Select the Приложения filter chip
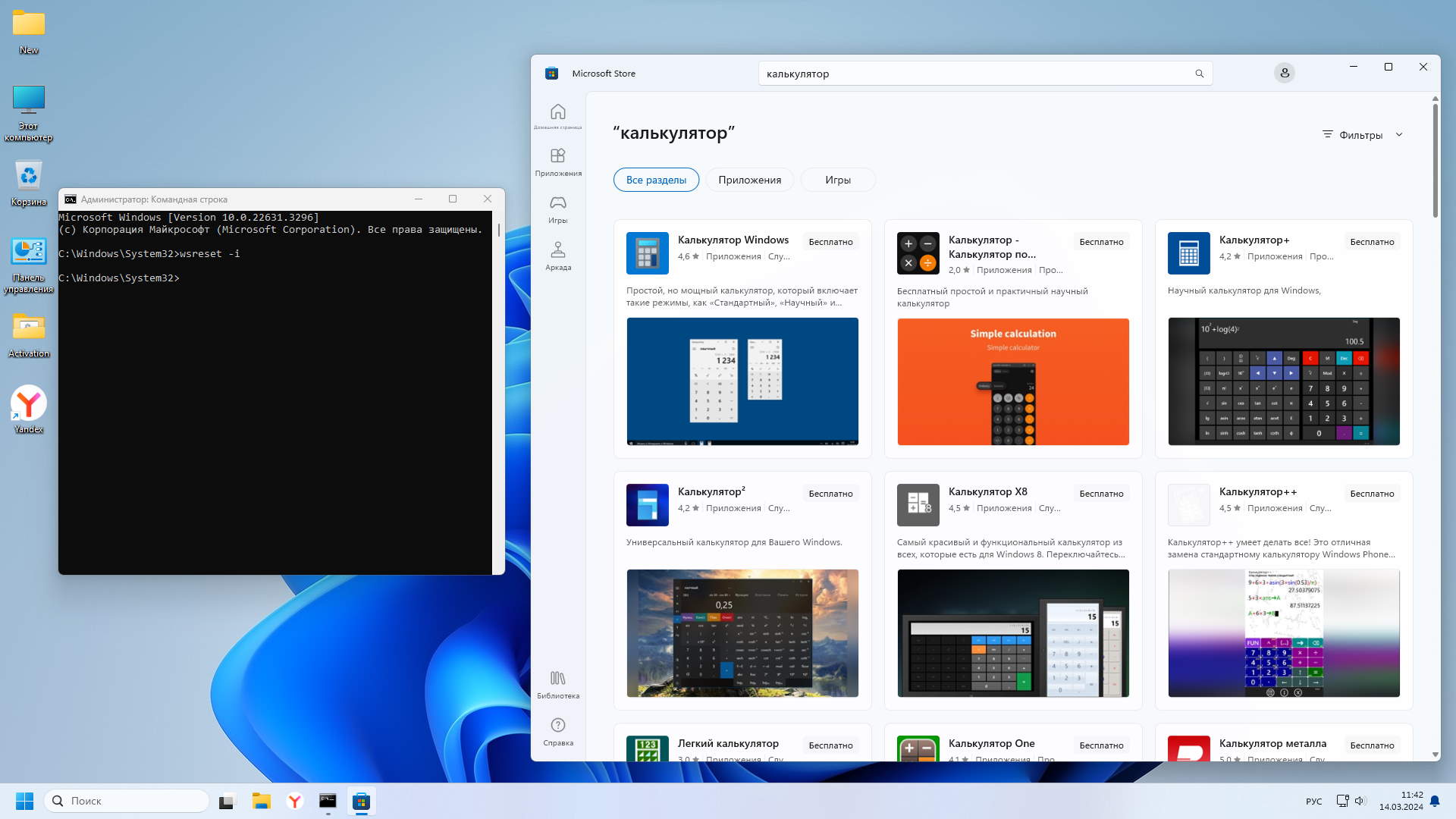 point(749,180)
